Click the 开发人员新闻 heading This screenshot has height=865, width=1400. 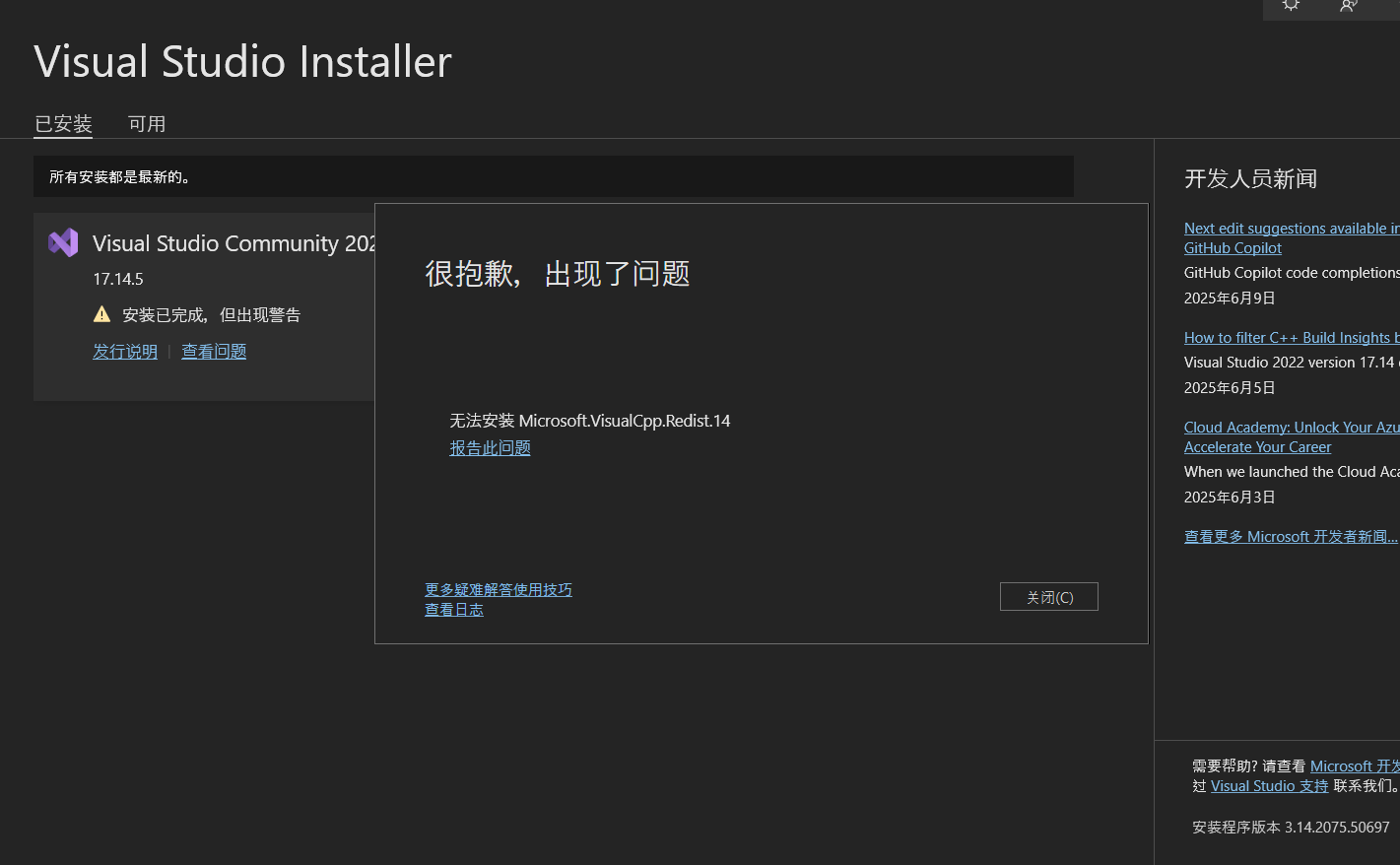[x=1250, y=178]
